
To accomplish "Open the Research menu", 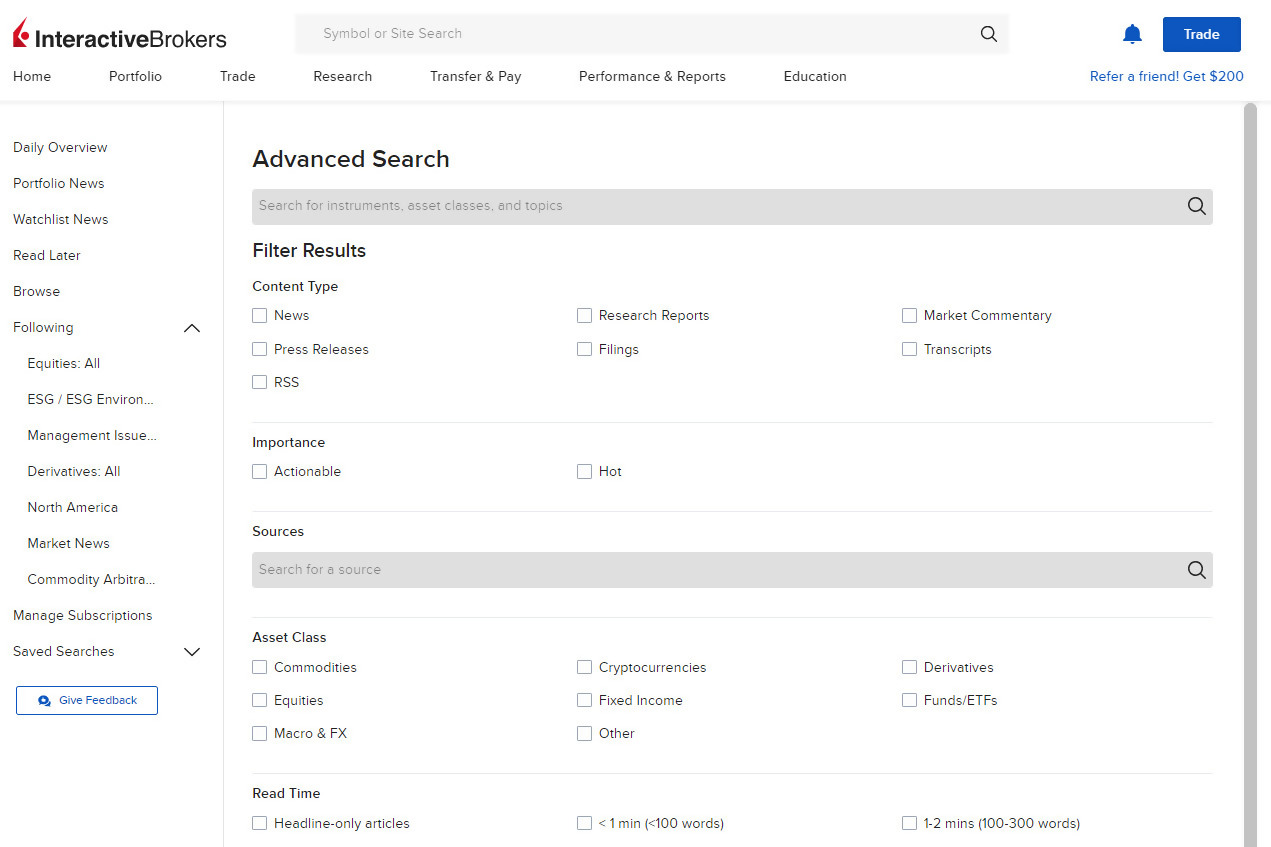I will [x=342, y=76].
